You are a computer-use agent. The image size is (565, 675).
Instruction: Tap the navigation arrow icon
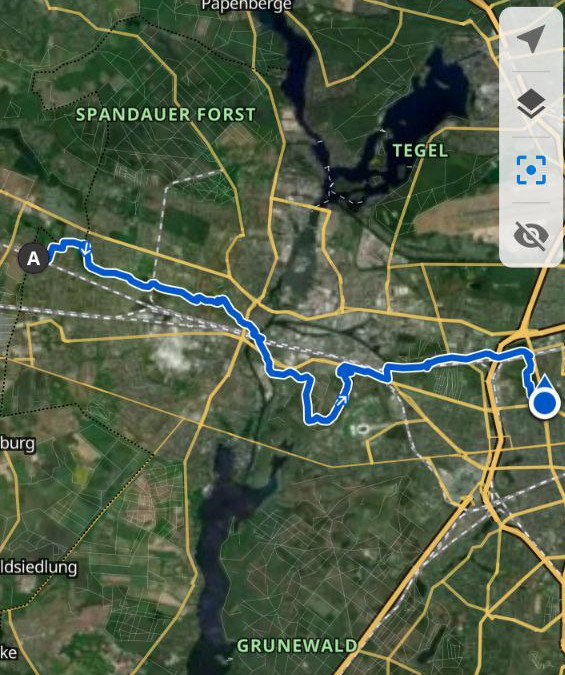[531, 39]
